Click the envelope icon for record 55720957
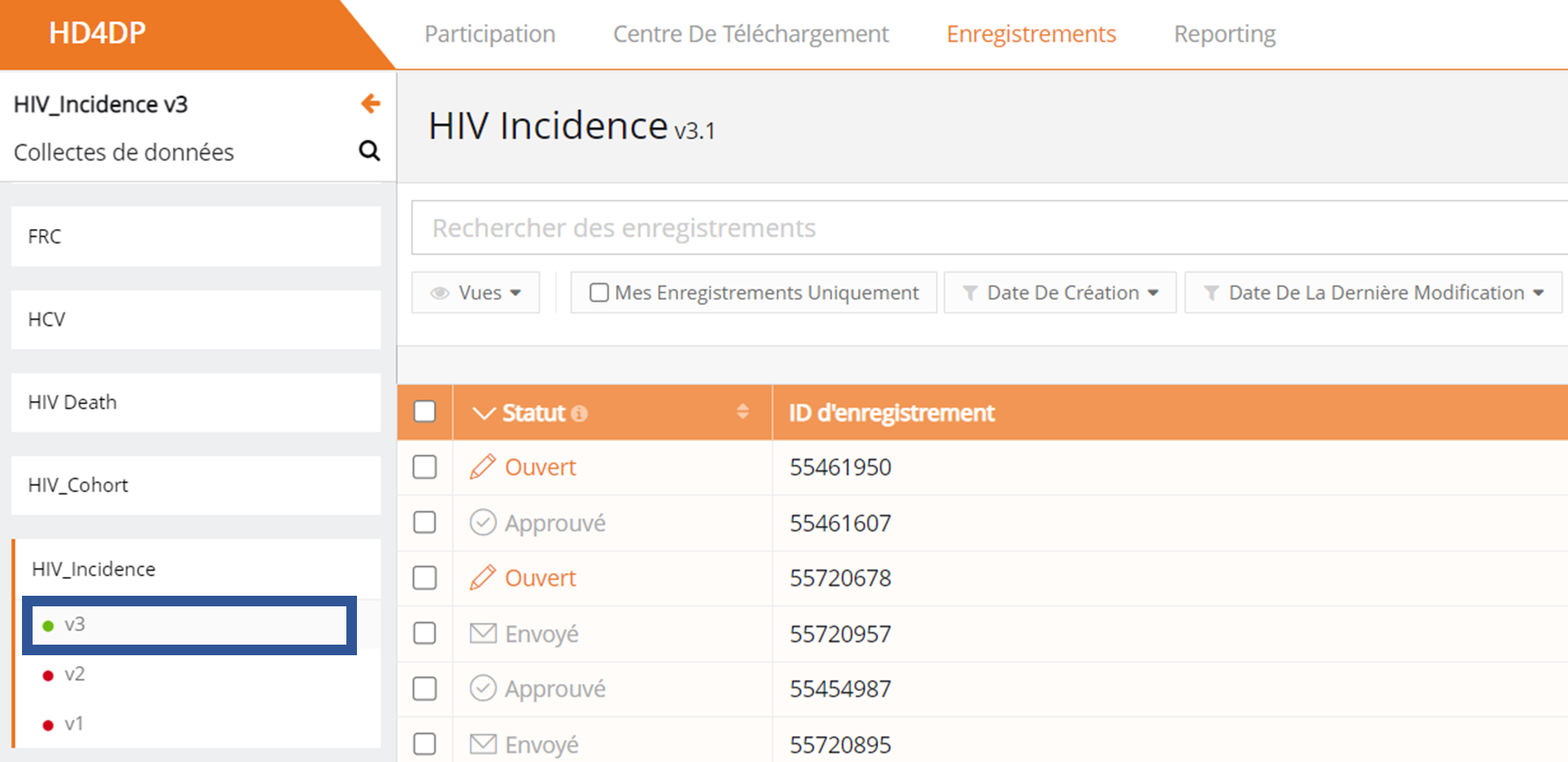Image resolution: width=1568 pixels, height=762 pixels. pyautogui.click(x=482, y=633)
